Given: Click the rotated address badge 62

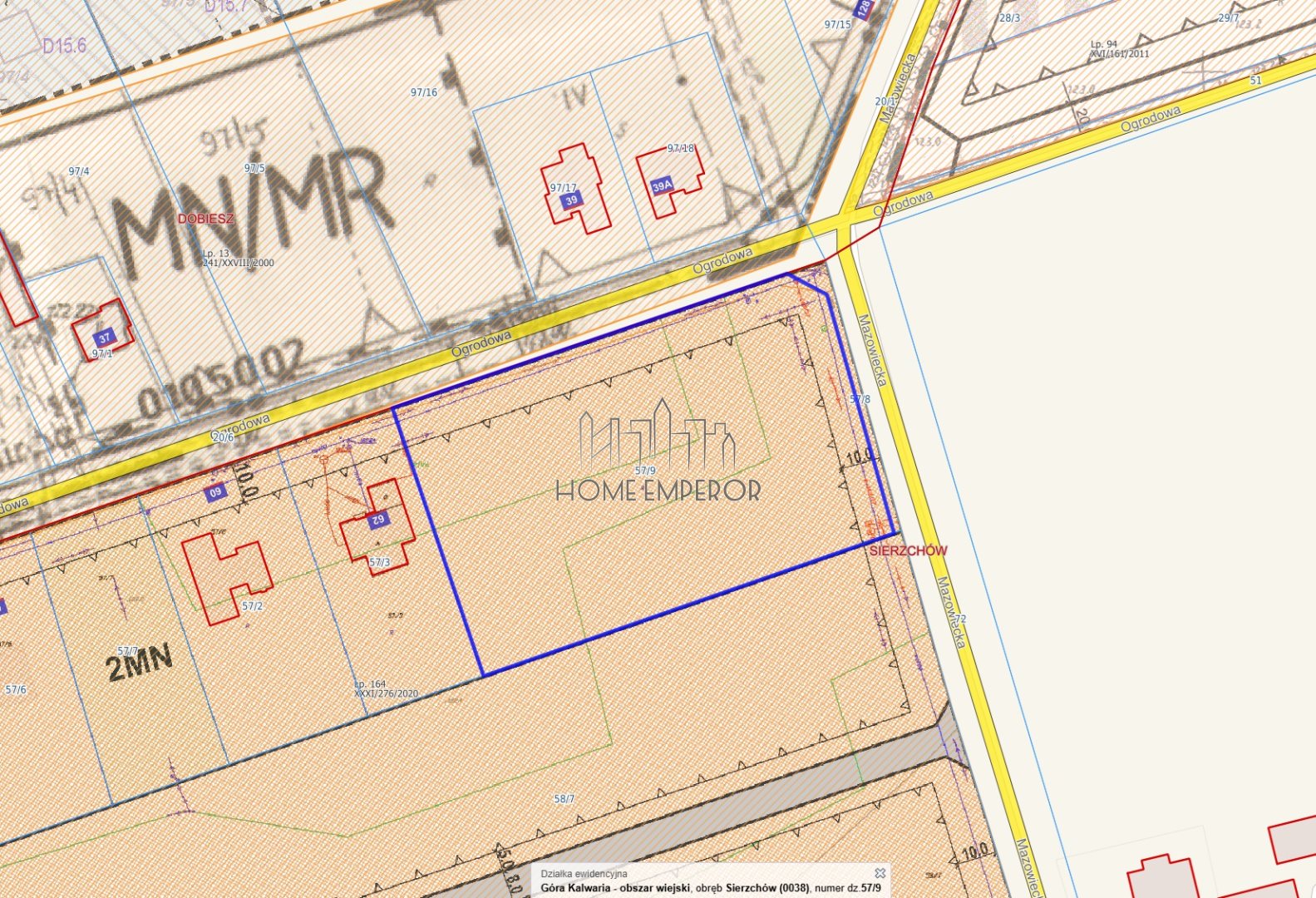Looking at the screenshot, I should tap(377, 520).
